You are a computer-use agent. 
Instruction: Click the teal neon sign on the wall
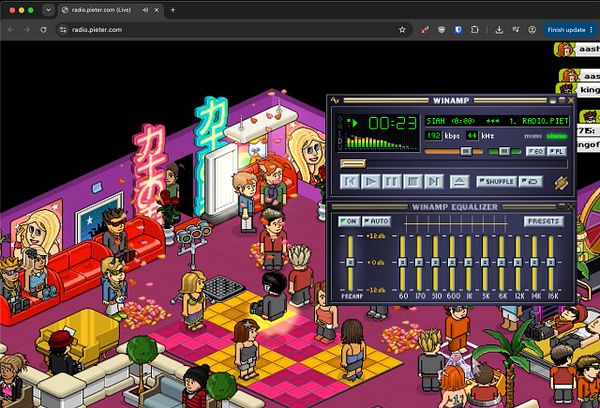pyautogui.click(x=211, y=153)
